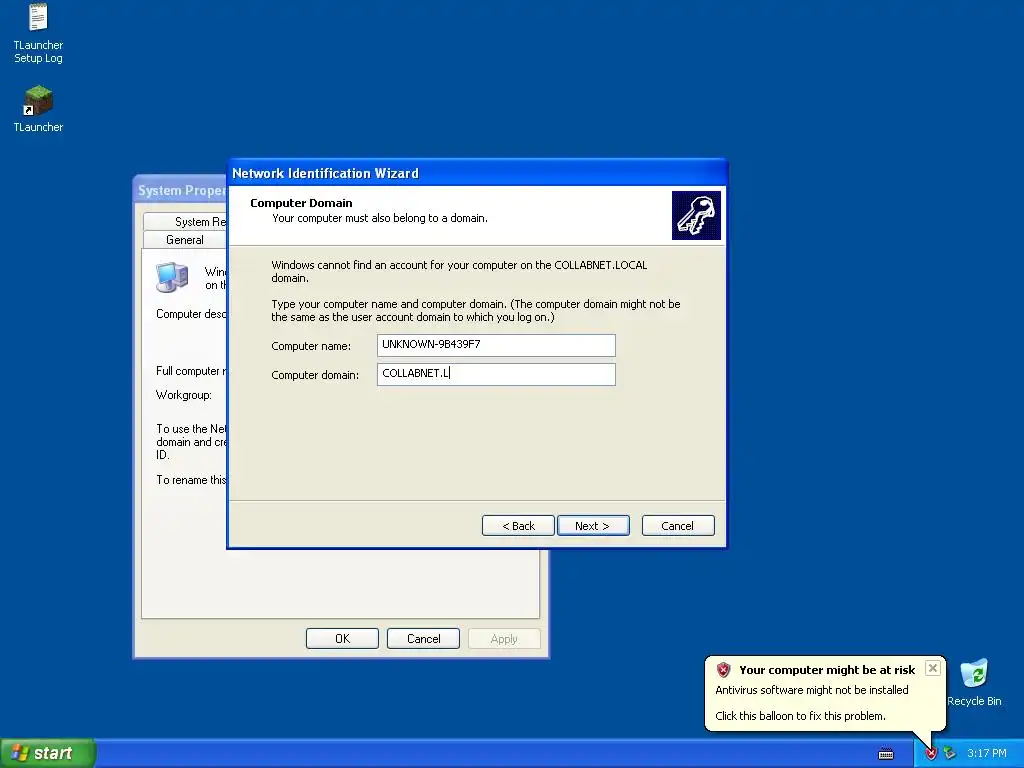Click the shield icon in the risk balloon

click(x=723, y=669)
